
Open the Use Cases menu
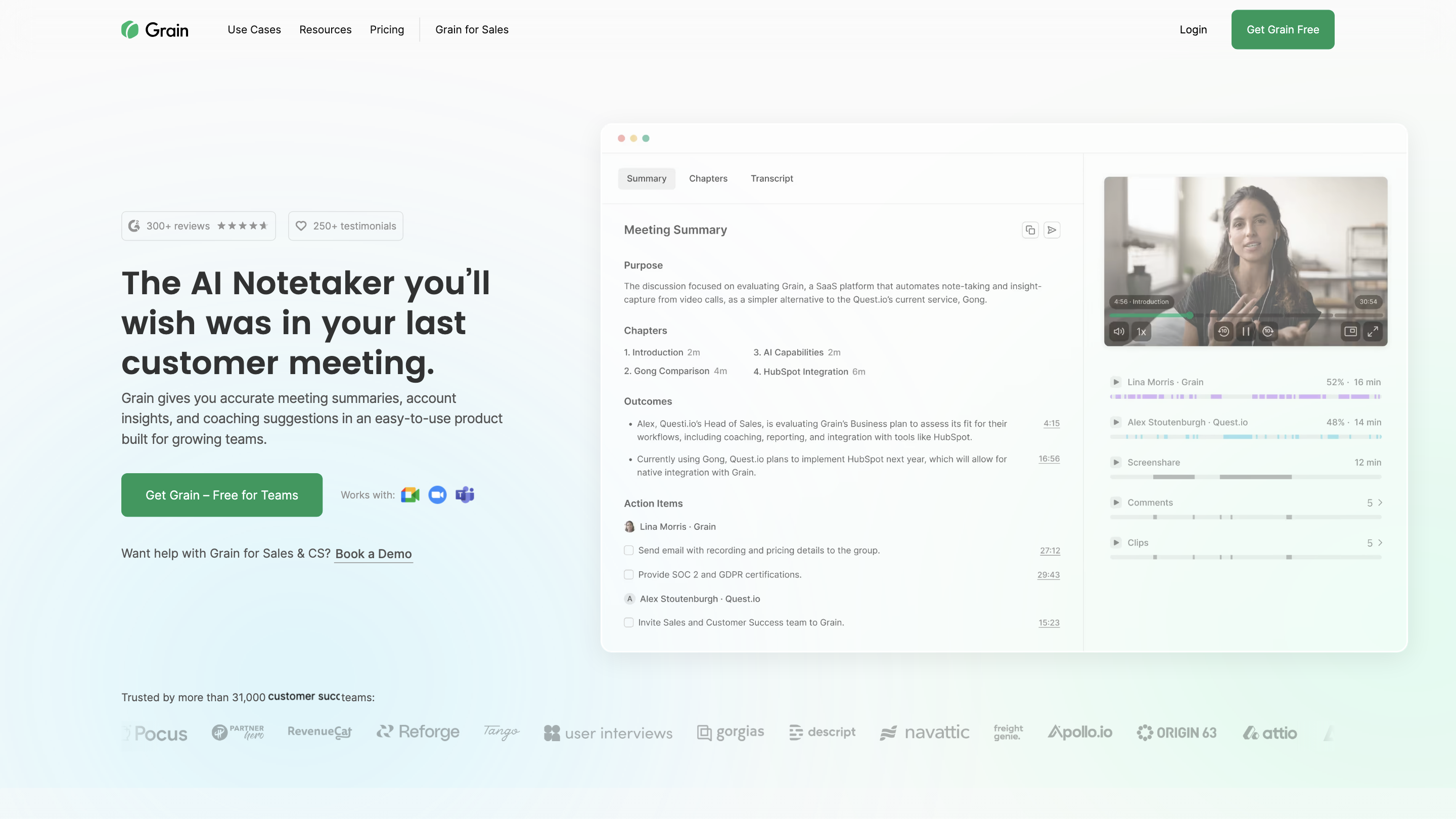coord(254,29)
